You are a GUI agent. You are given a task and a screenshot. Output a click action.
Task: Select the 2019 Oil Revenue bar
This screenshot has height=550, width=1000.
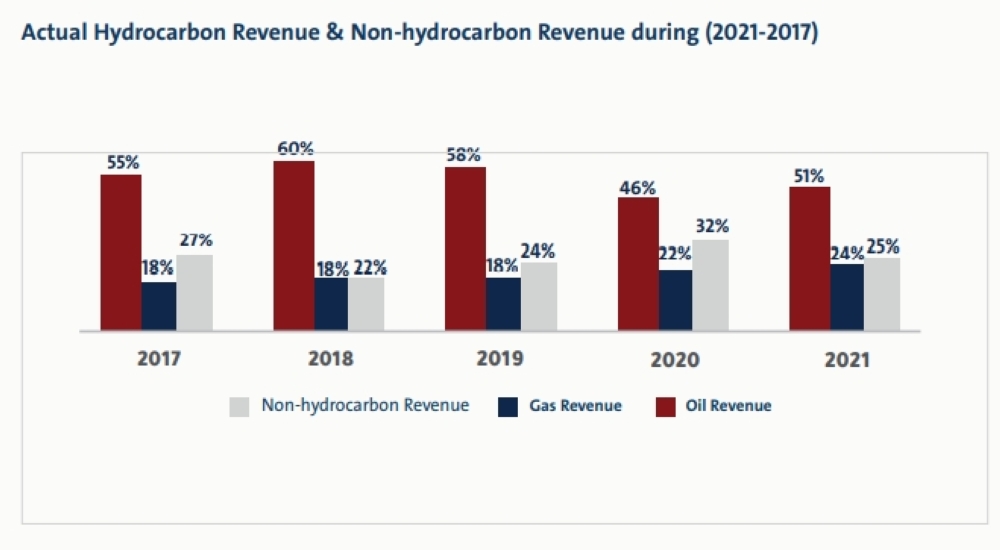click(x=466, y=249)
